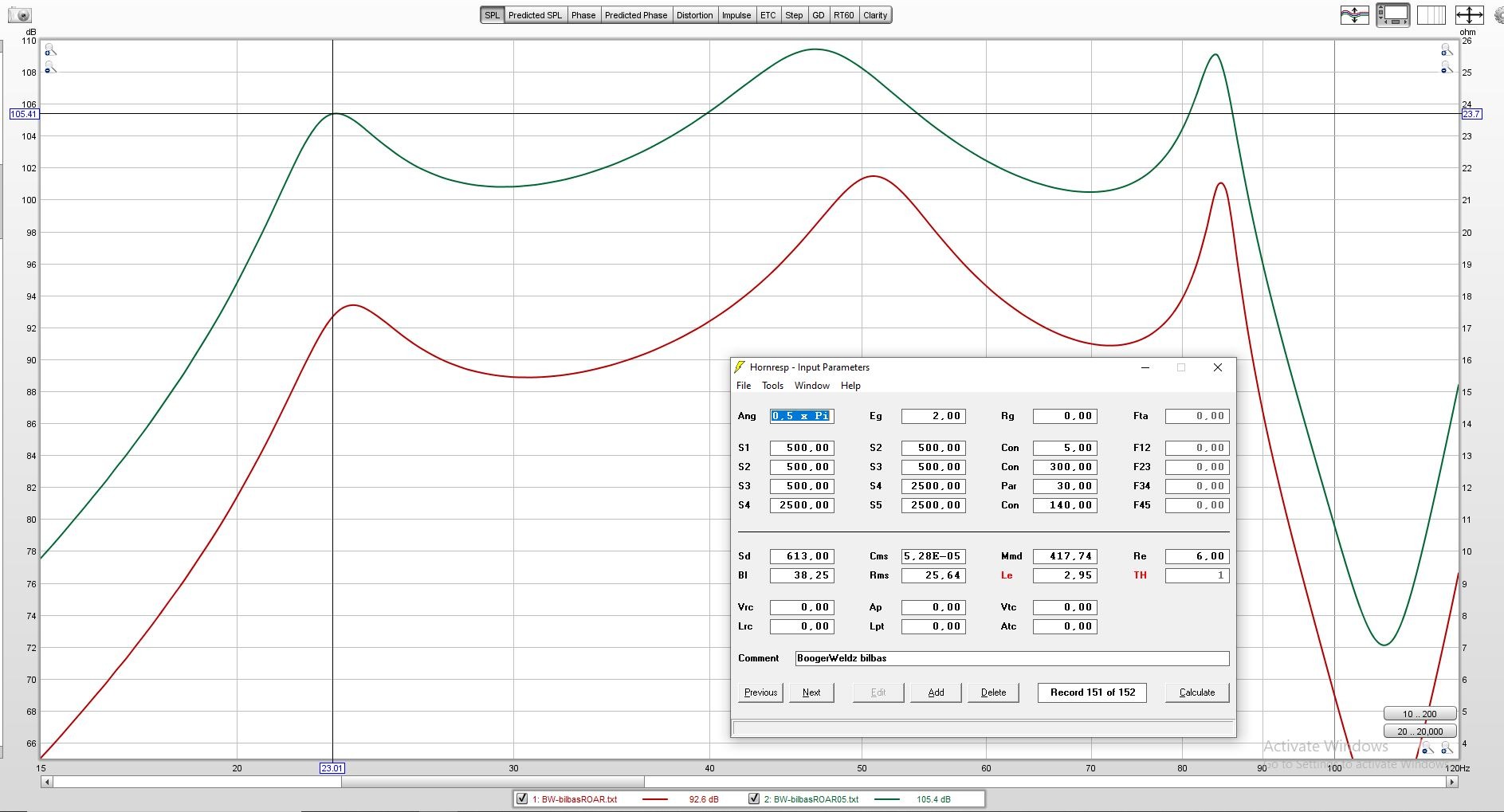Click the Hornresp lightning title icon

coord(740,367)
